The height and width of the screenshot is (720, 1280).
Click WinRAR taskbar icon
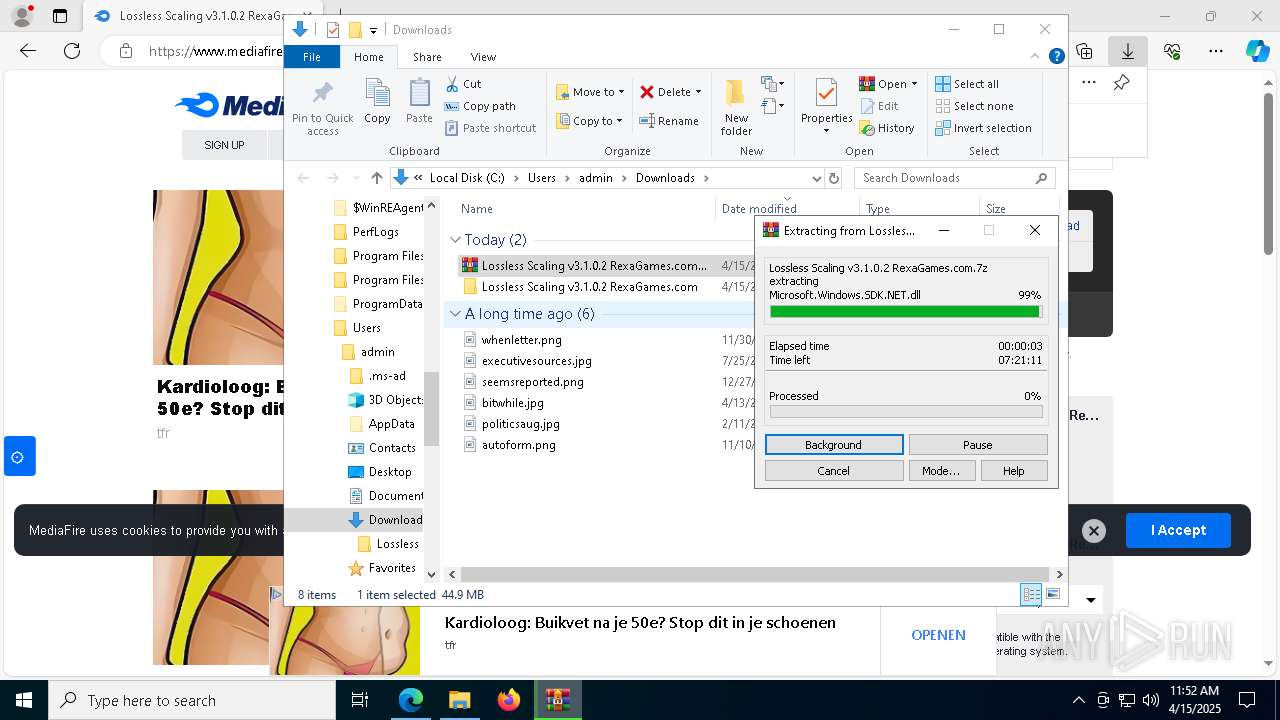(557, 700)
